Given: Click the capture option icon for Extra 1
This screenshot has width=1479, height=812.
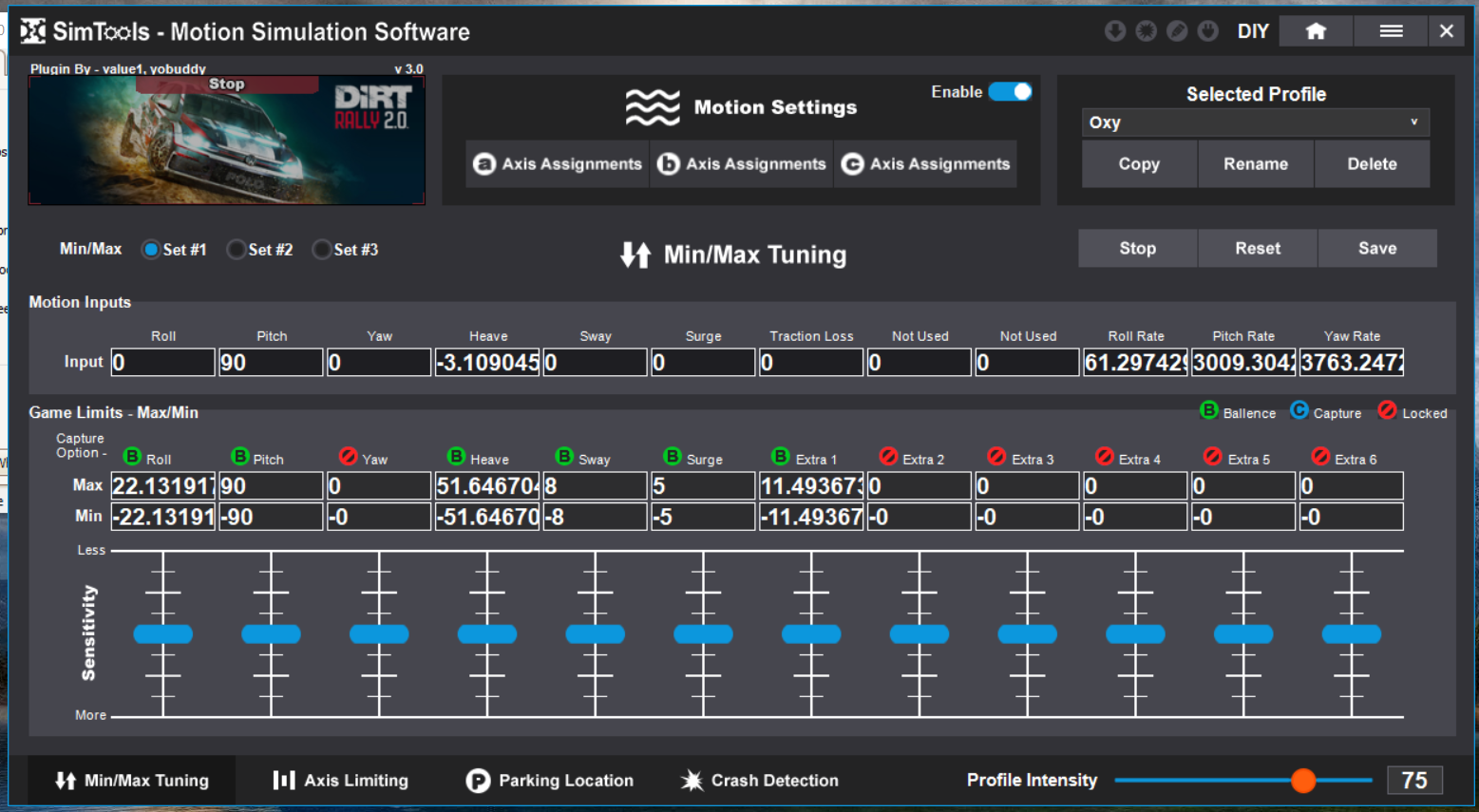Looking at the screenshot, I should (781, 457).
